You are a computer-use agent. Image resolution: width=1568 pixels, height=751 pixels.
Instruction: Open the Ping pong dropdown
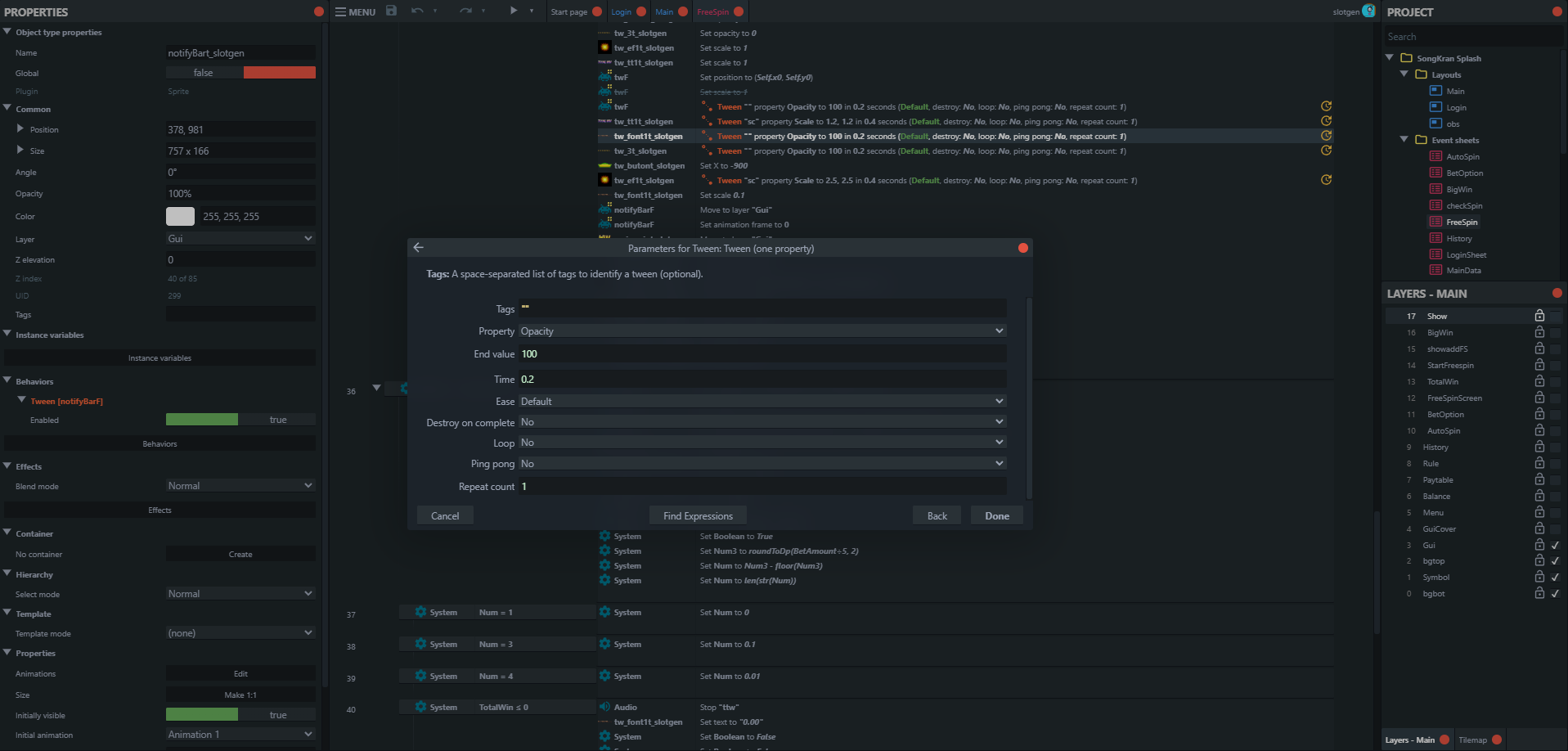point(762,464)
